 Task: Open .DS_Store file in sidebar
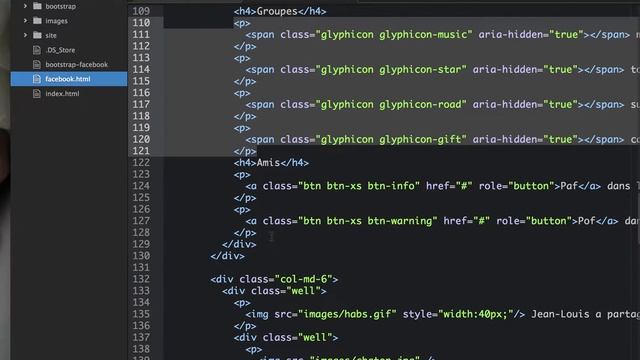point(60,50)
